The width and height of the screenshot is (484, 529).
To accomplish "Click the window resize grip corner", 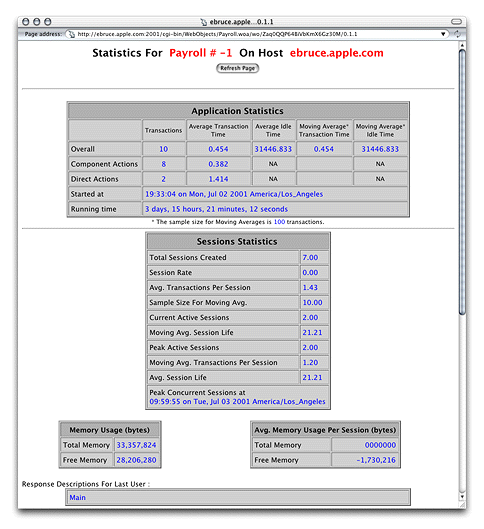I will click(x=462, y=505).
